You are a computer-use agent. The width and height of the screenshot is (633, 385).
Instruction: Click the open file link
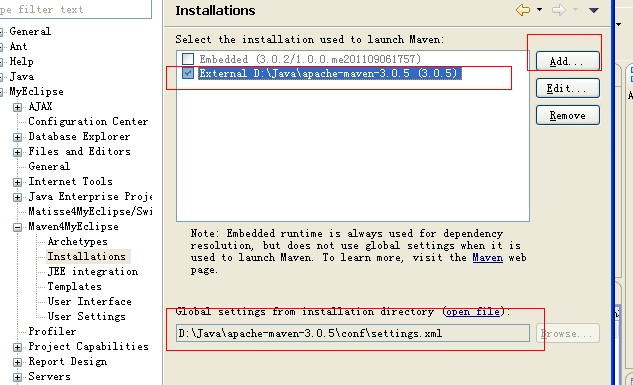pyautogui.click(x=473, y=312)
